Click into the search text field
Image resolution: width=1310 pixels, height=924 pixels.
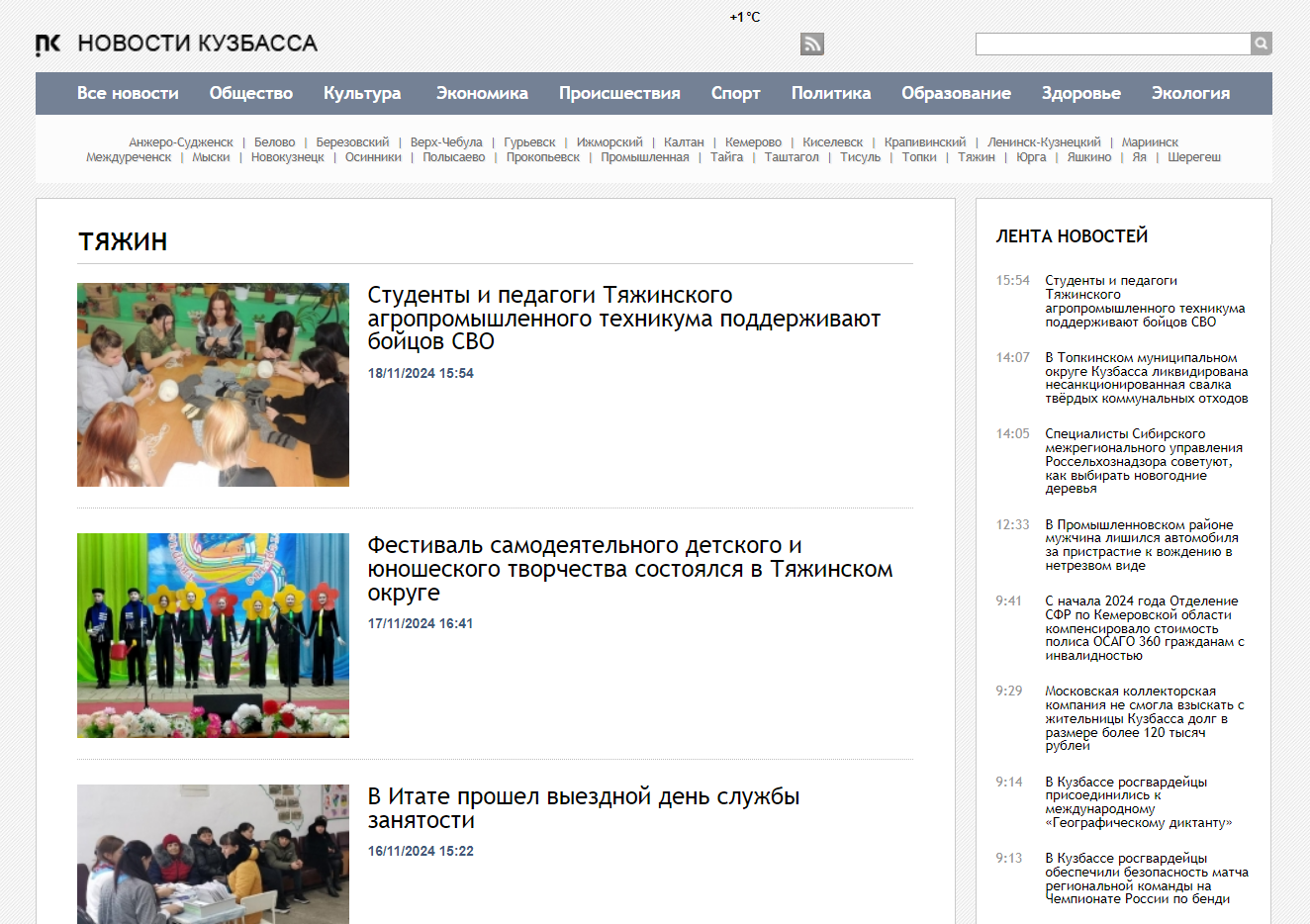click(x=1112, y=44)
